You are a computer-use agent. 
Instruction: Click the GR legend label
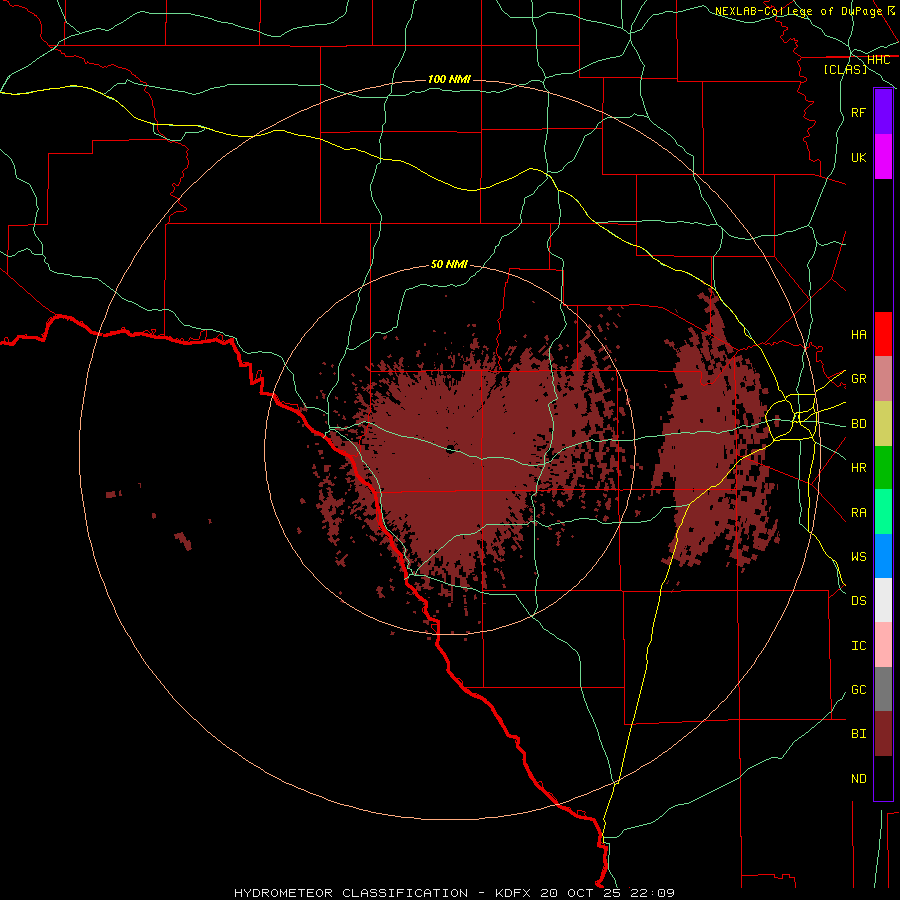tap(858, 379)
